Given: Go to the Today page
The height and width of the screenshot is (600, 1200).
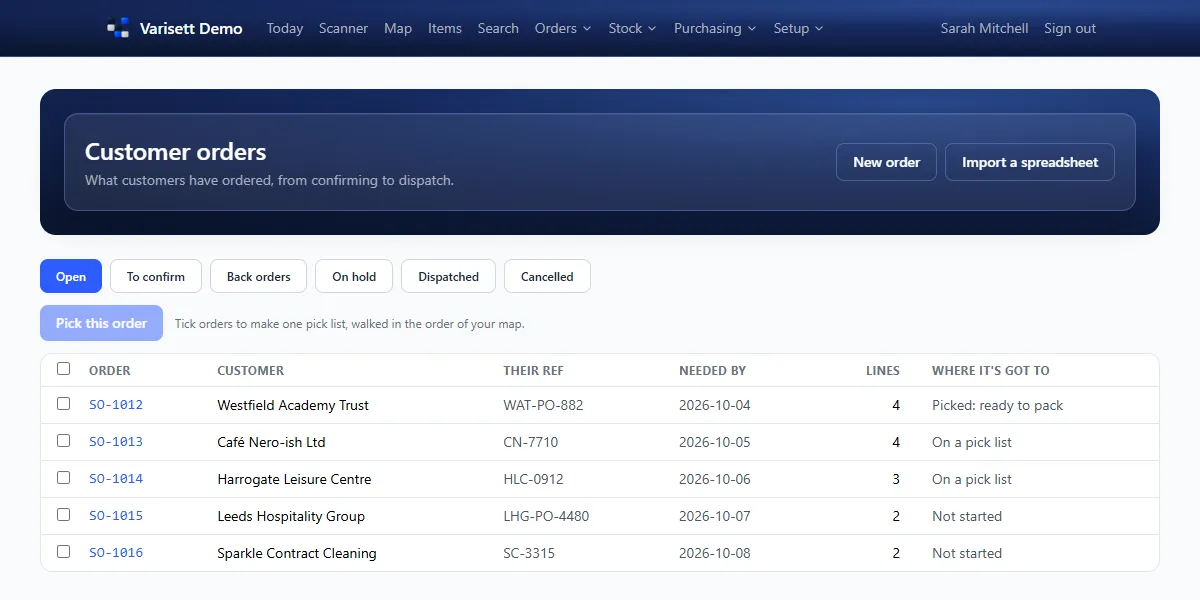Looking at the screenshot, I should [x=285, y=28].
